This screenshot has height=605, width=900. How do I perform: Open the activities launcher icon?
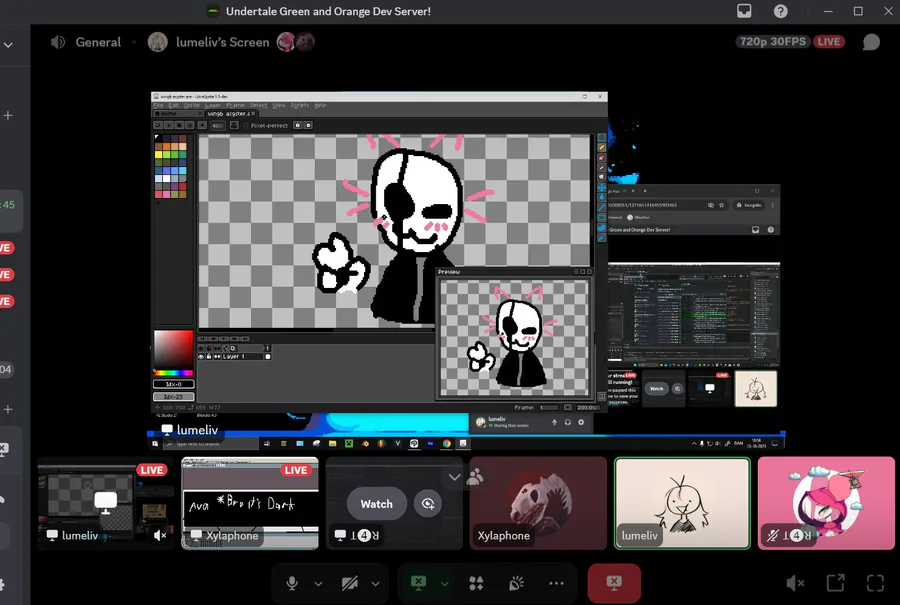(476, 584)
